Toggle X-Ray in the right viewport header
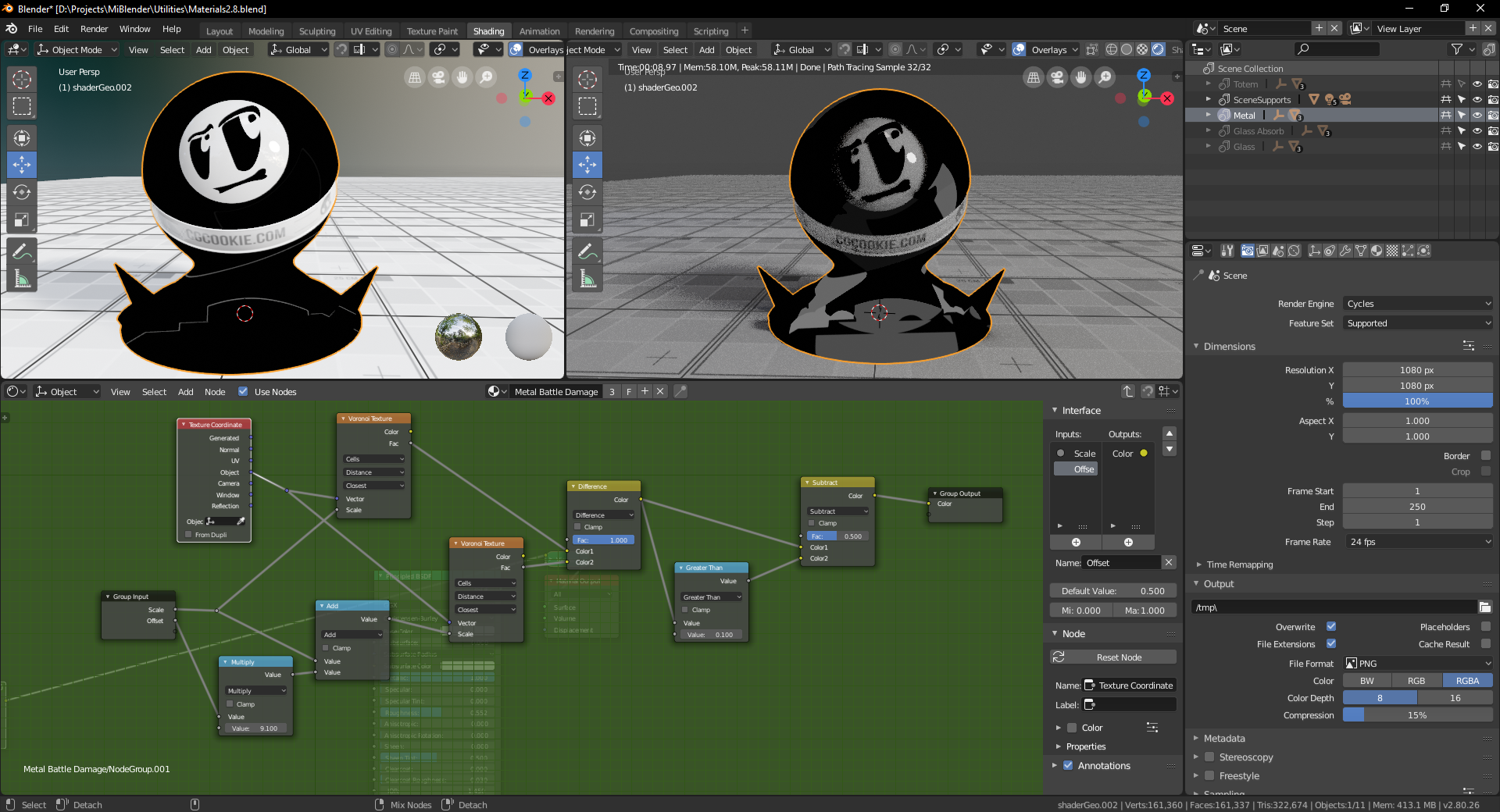1500x812 pixels. click(1092, 49)
